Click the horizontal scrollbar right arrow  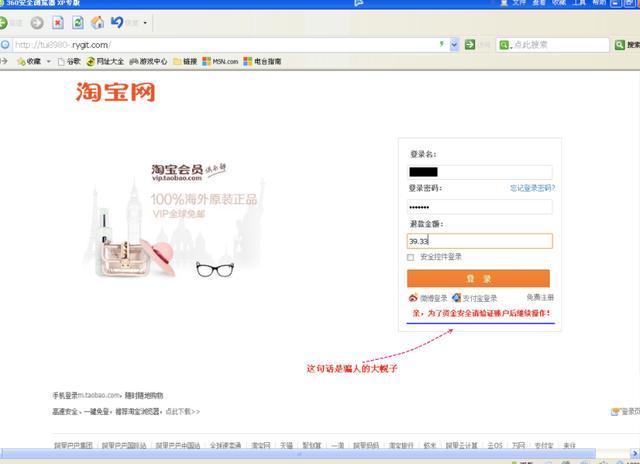[x=635, y=453]
